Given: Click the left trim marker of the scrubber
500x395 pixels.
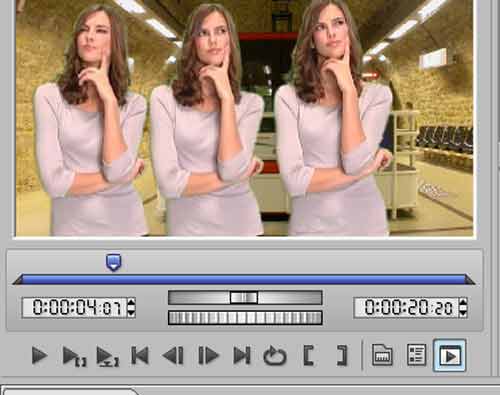Looking at the screenshot, I should (x=18, y=279).
